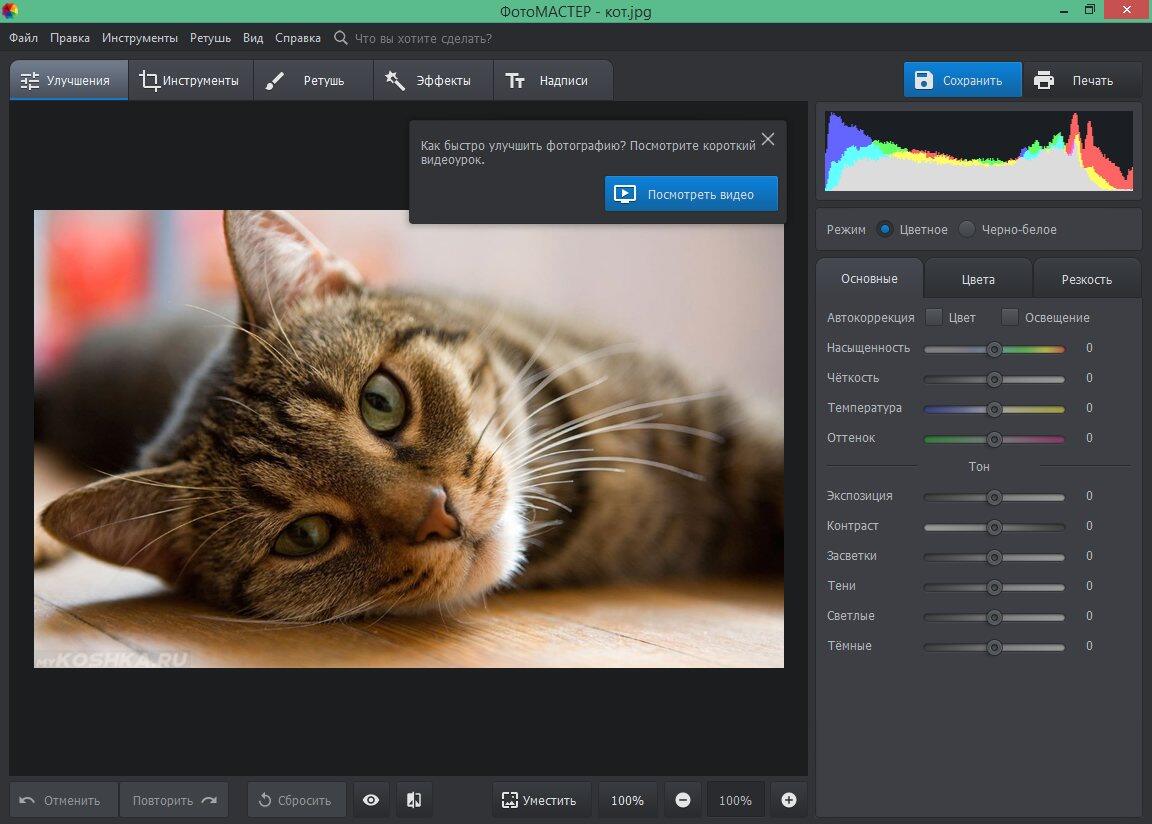1152x824 pixels.
Task: Open the Инструменты menu in the menu bar
Action: point(141,38)
